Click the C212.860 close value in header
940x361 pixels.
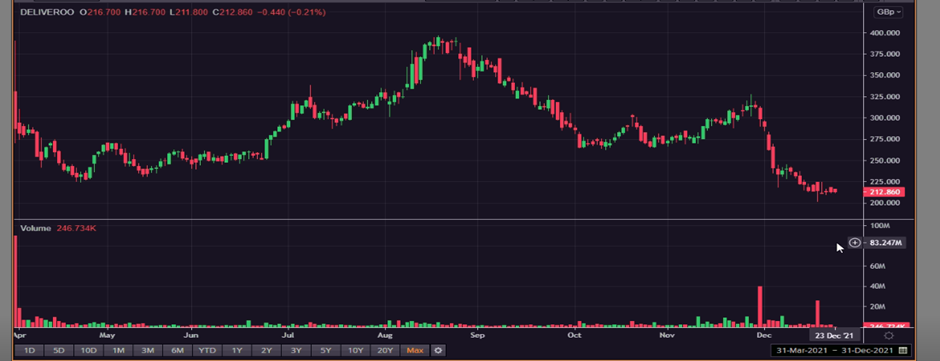coord(233,12)
